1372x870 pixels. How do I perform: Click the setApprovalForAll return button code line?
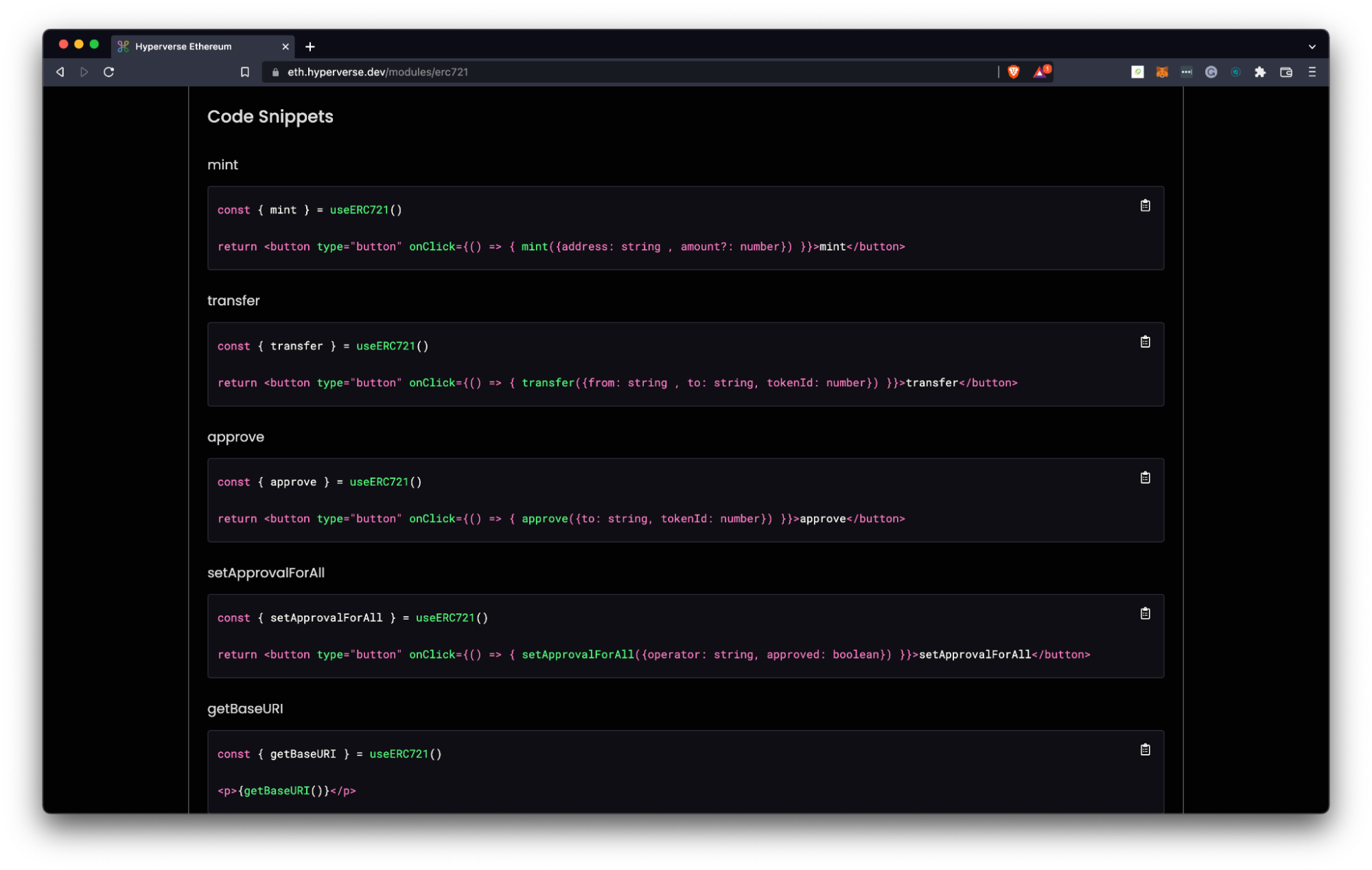[654, 655]
